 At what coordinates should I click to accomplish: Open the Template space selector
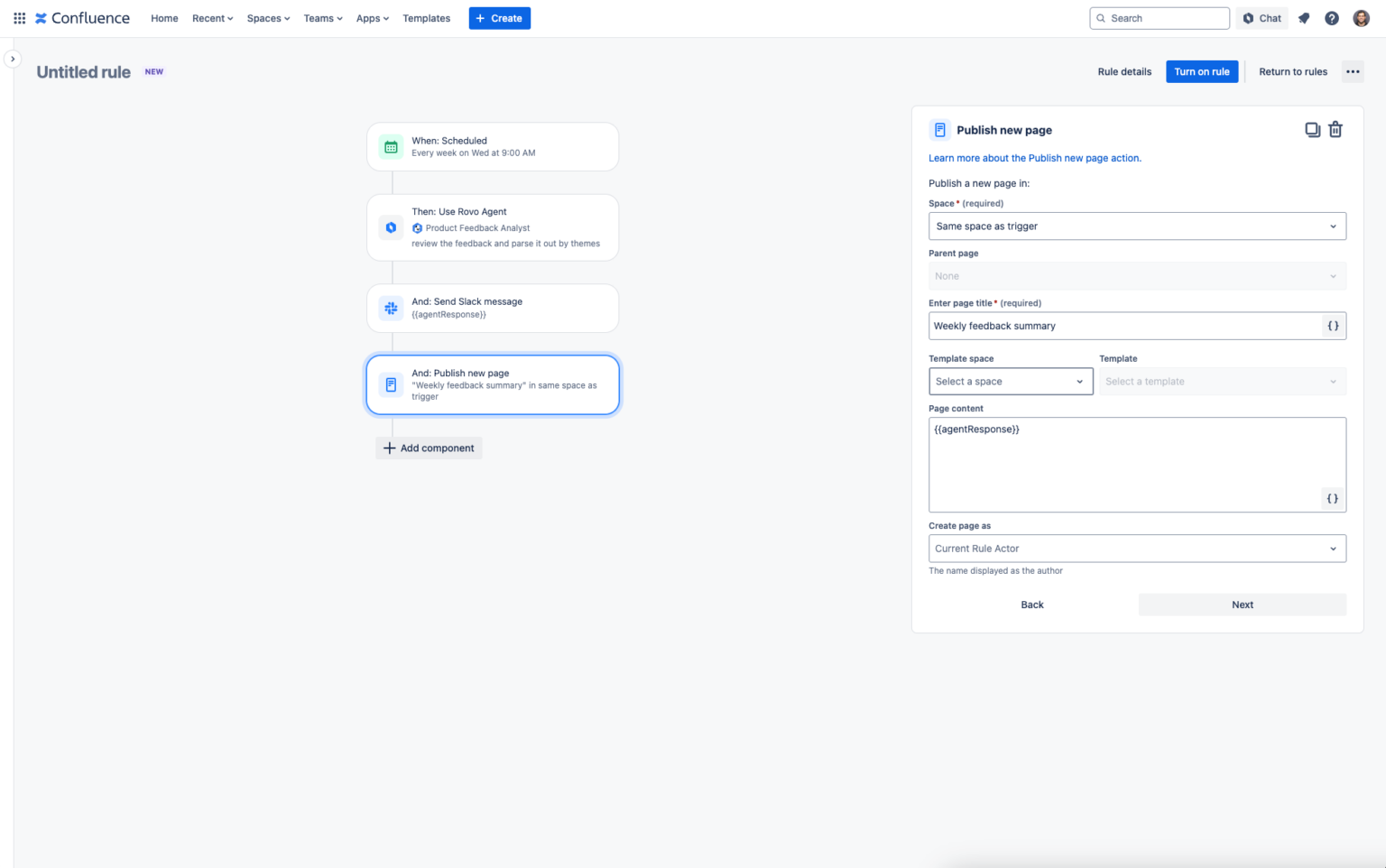(x=1010, y=381)
